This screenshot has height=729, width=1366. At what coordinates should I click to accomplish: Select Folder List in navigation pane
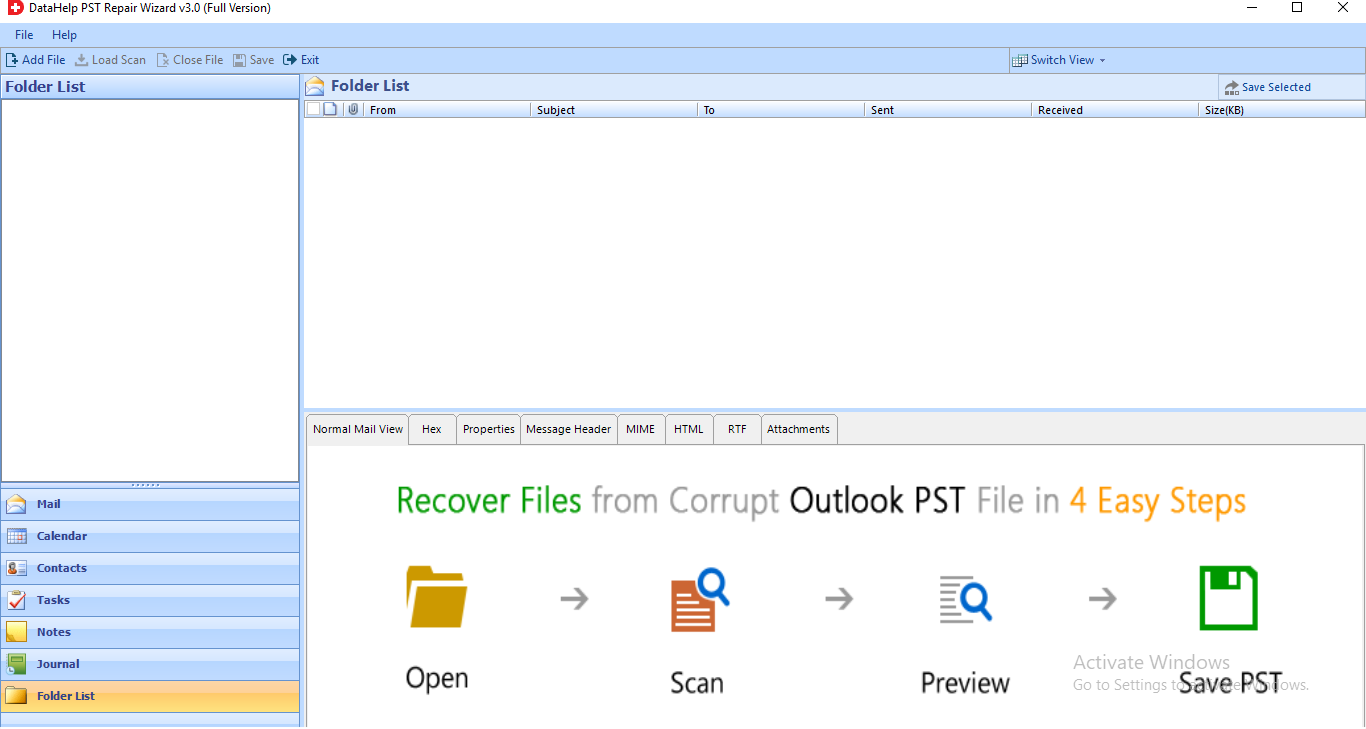pyautogui.click(x=150, y=696)
